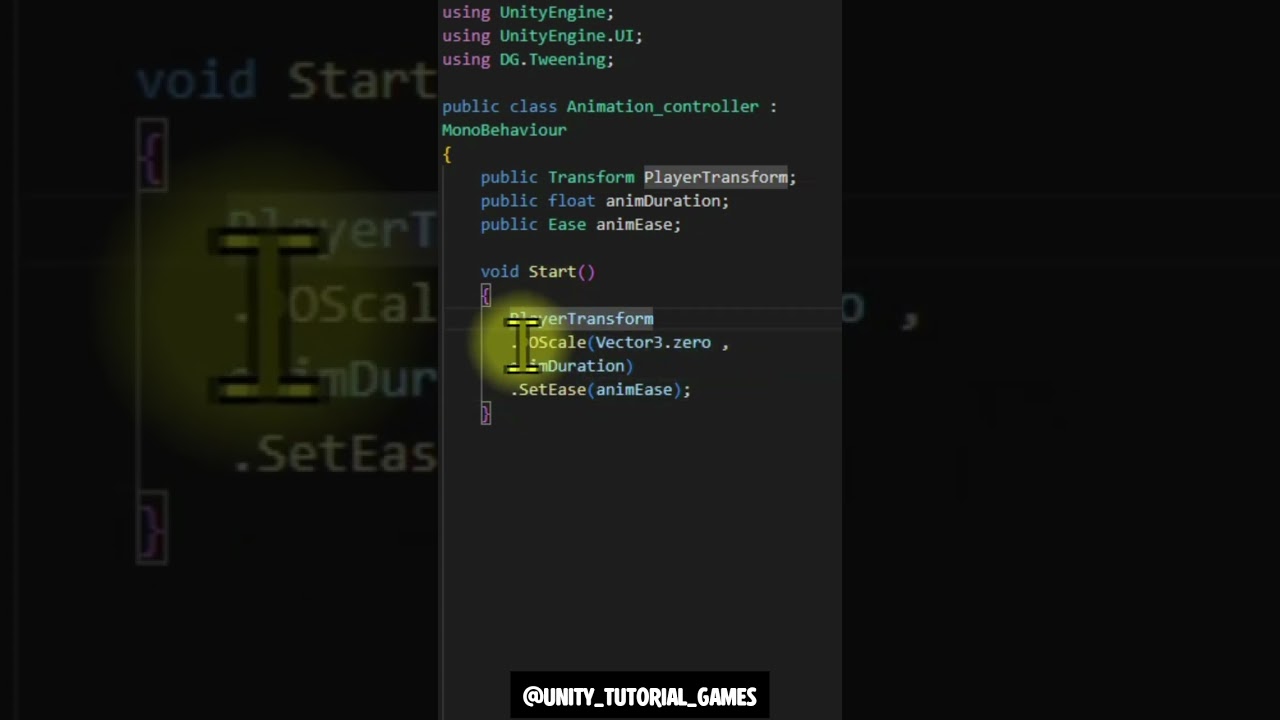Click the "float" keyword
Screen dimensions: 1280x720
pos(571,201)
